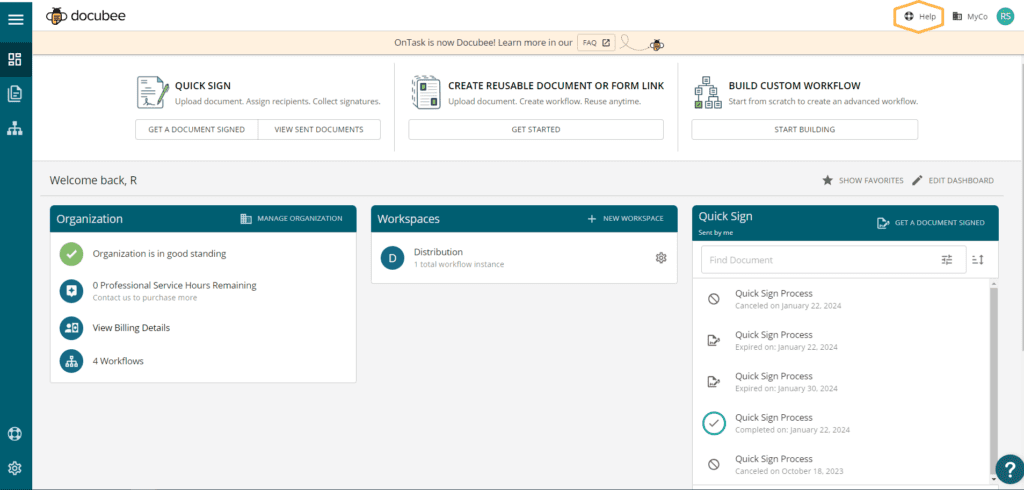The image size is (1024, 490).
Task: Click the Find Document search field
Action: coord(815,260)
